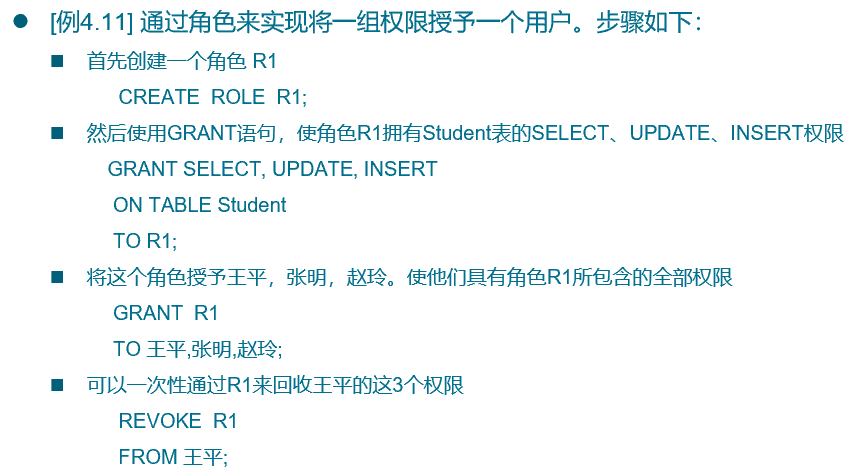This screenshot has width=865, height=471.
Task: Click the GRANT R1 line
Action: pos(165,313)
